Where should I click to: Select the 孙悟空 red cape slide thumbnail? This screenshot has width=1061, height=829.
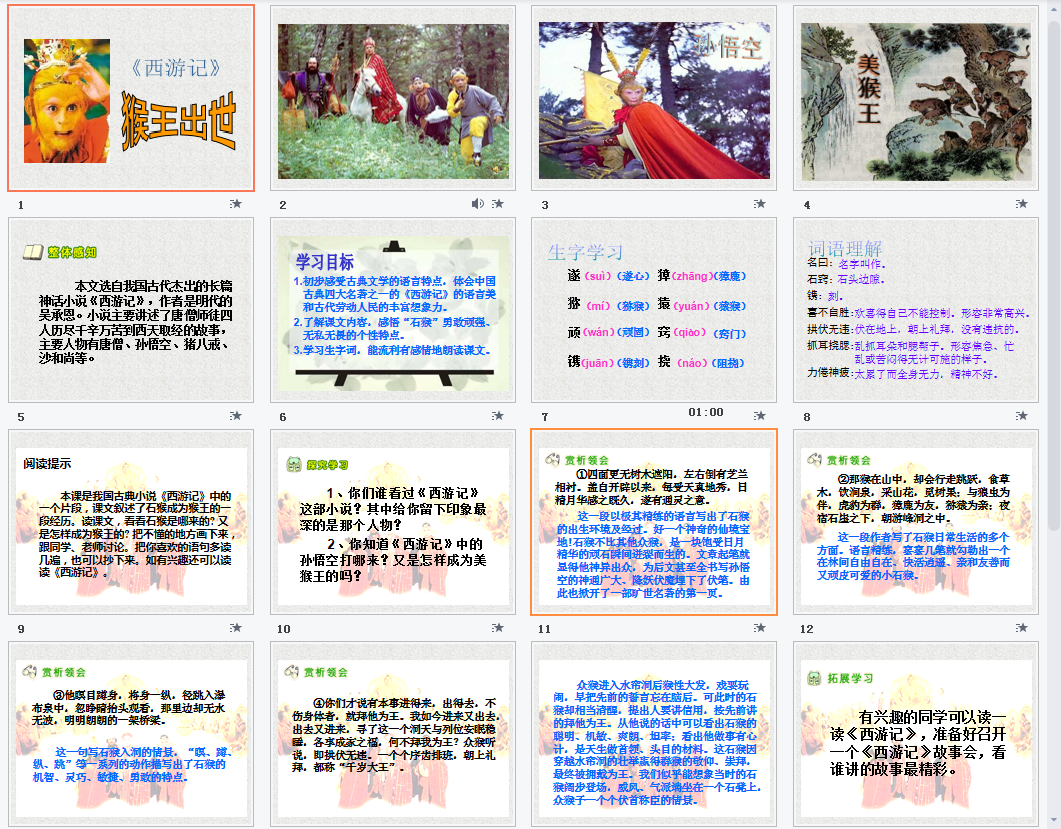point(654,98)
